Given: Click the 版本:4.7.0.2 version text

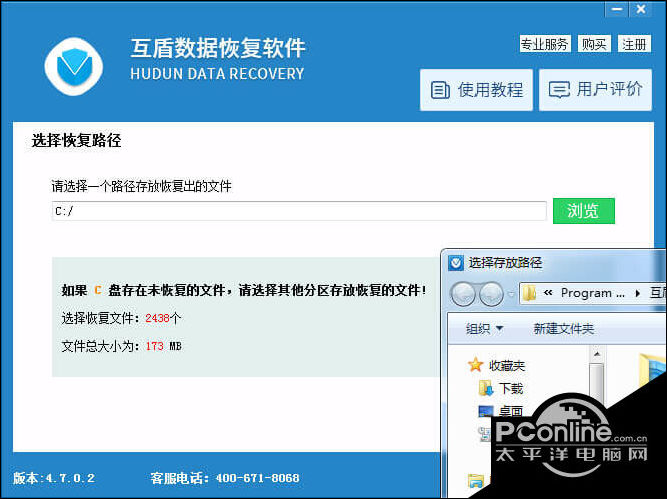Looking at the screenshot, I should coord(54,478).
